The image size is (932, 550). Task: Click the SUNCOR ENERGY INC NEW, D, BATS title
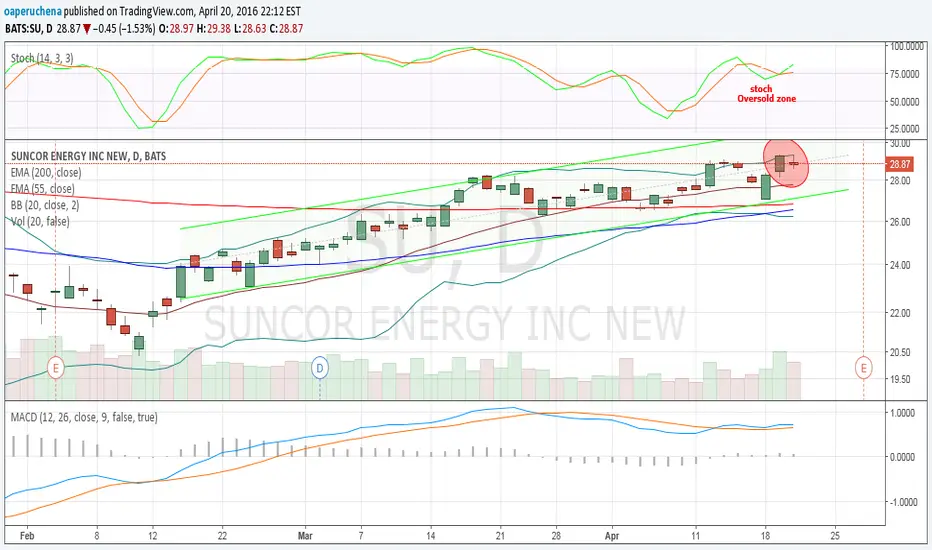[89, 156]
